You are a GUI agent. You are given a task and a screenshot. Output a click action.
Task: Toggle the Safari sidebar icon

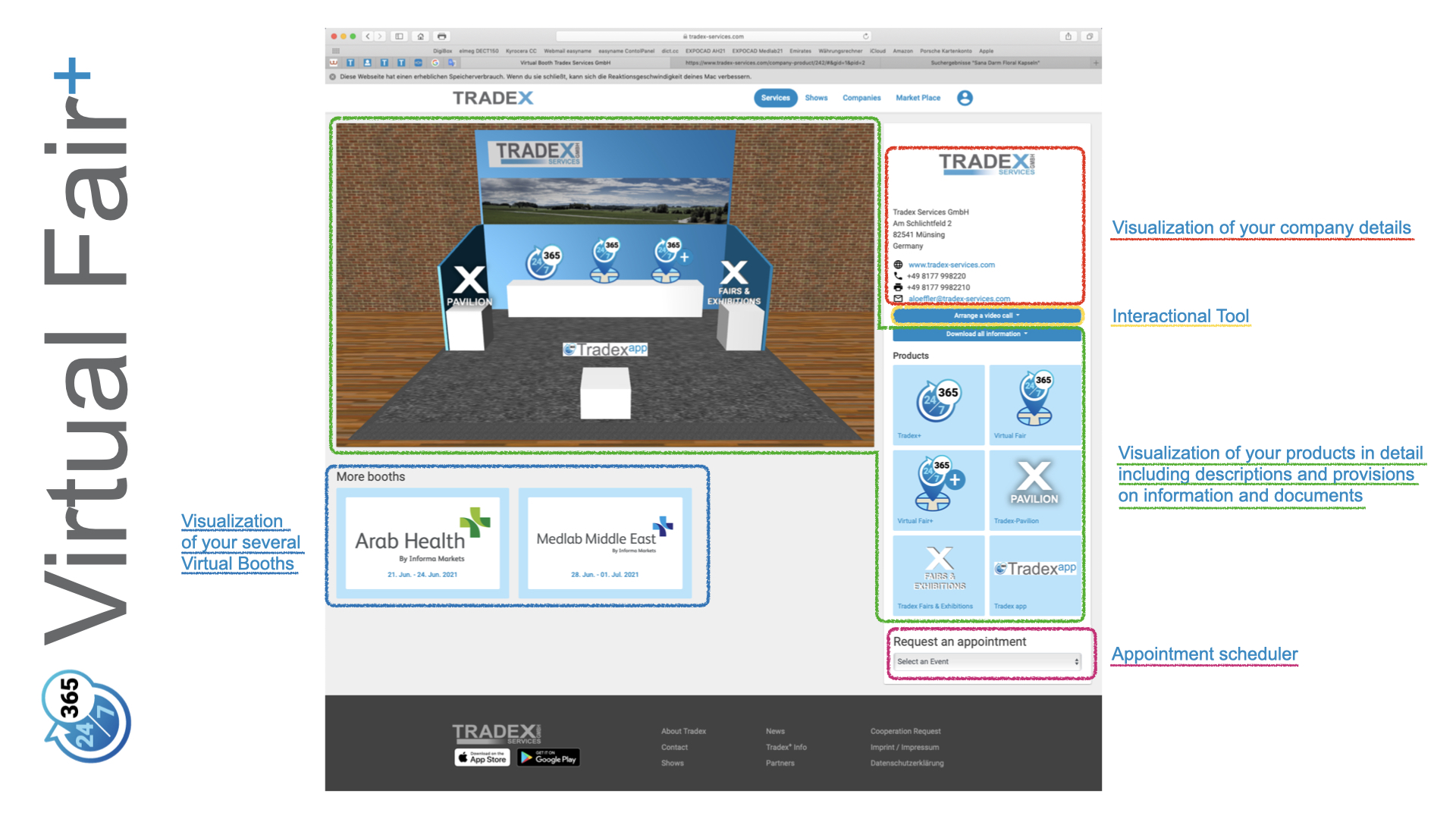point(400,36)
